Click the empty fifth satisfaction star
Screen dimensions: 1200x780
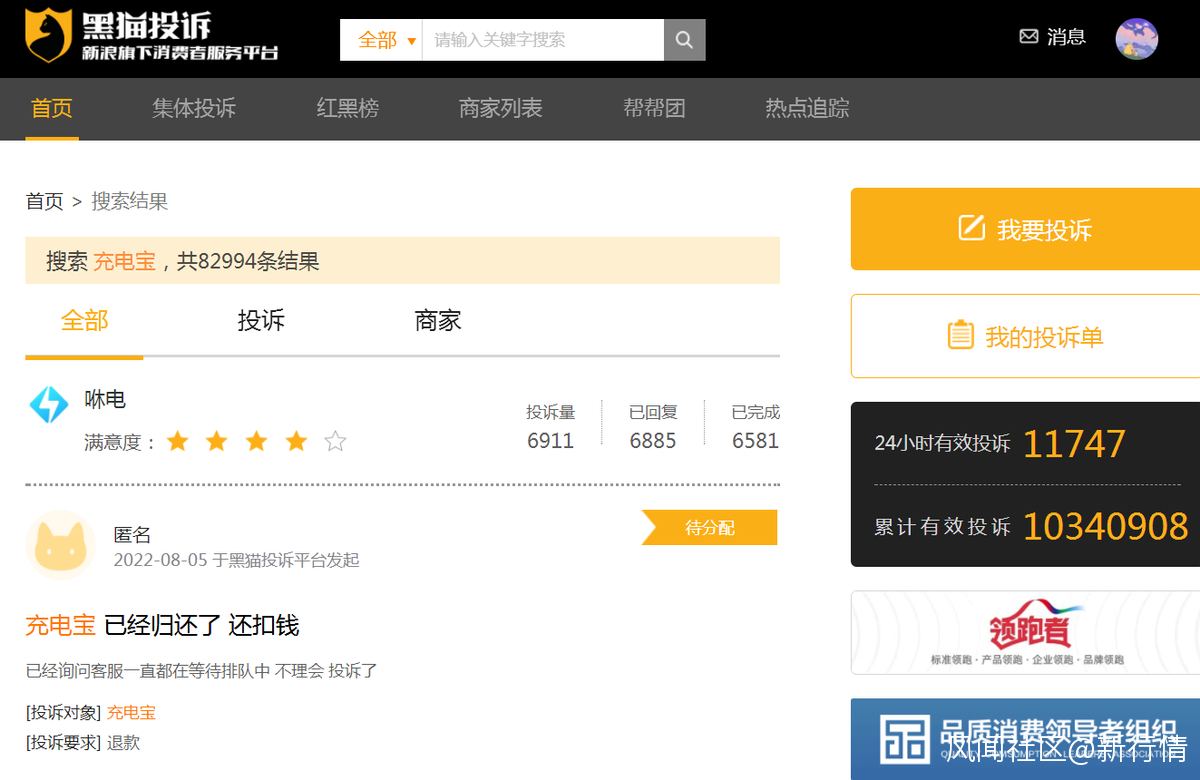click(x=336, y=441)
